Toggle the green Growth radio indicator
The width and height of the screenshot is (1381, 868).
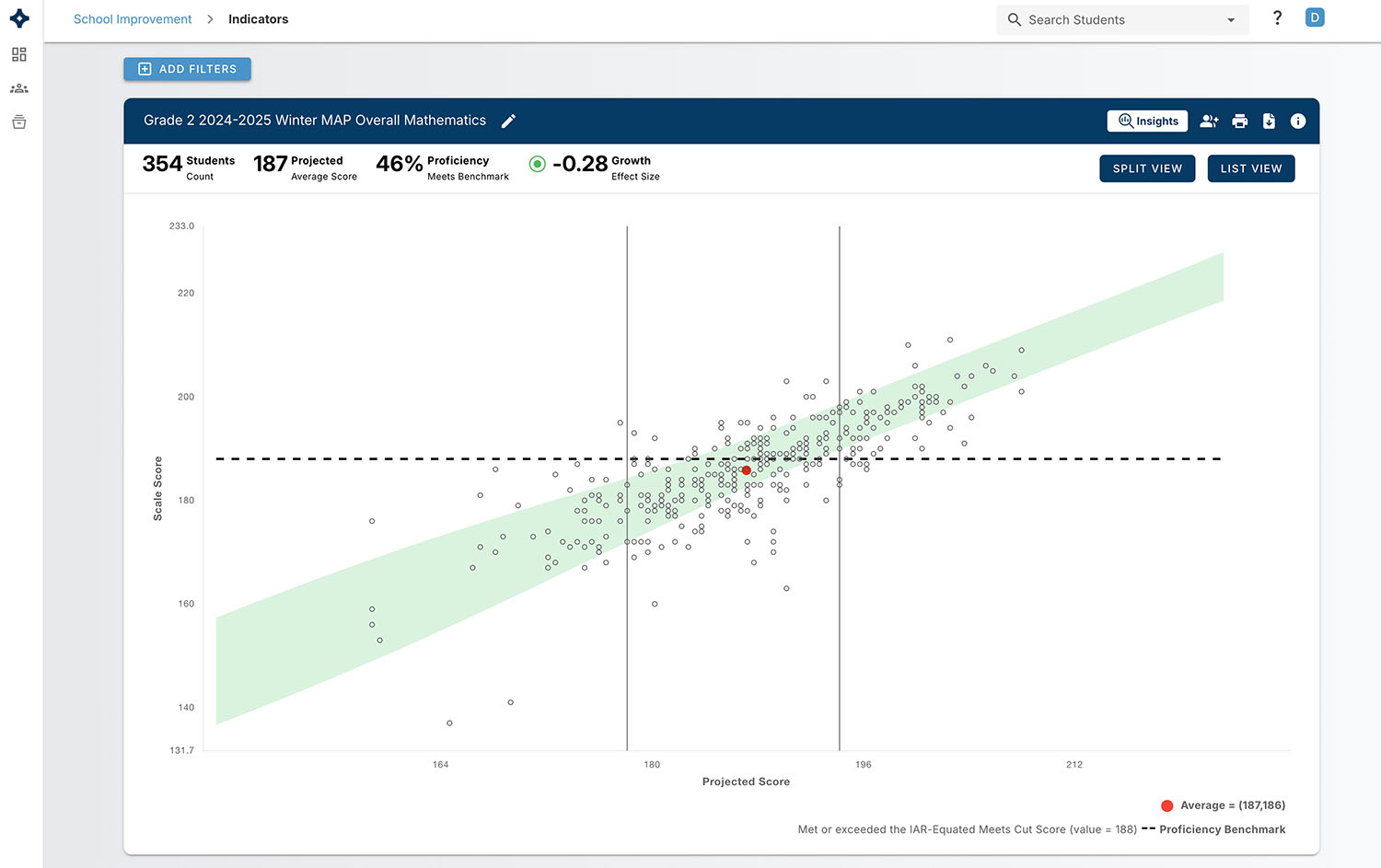coord(538,164)
